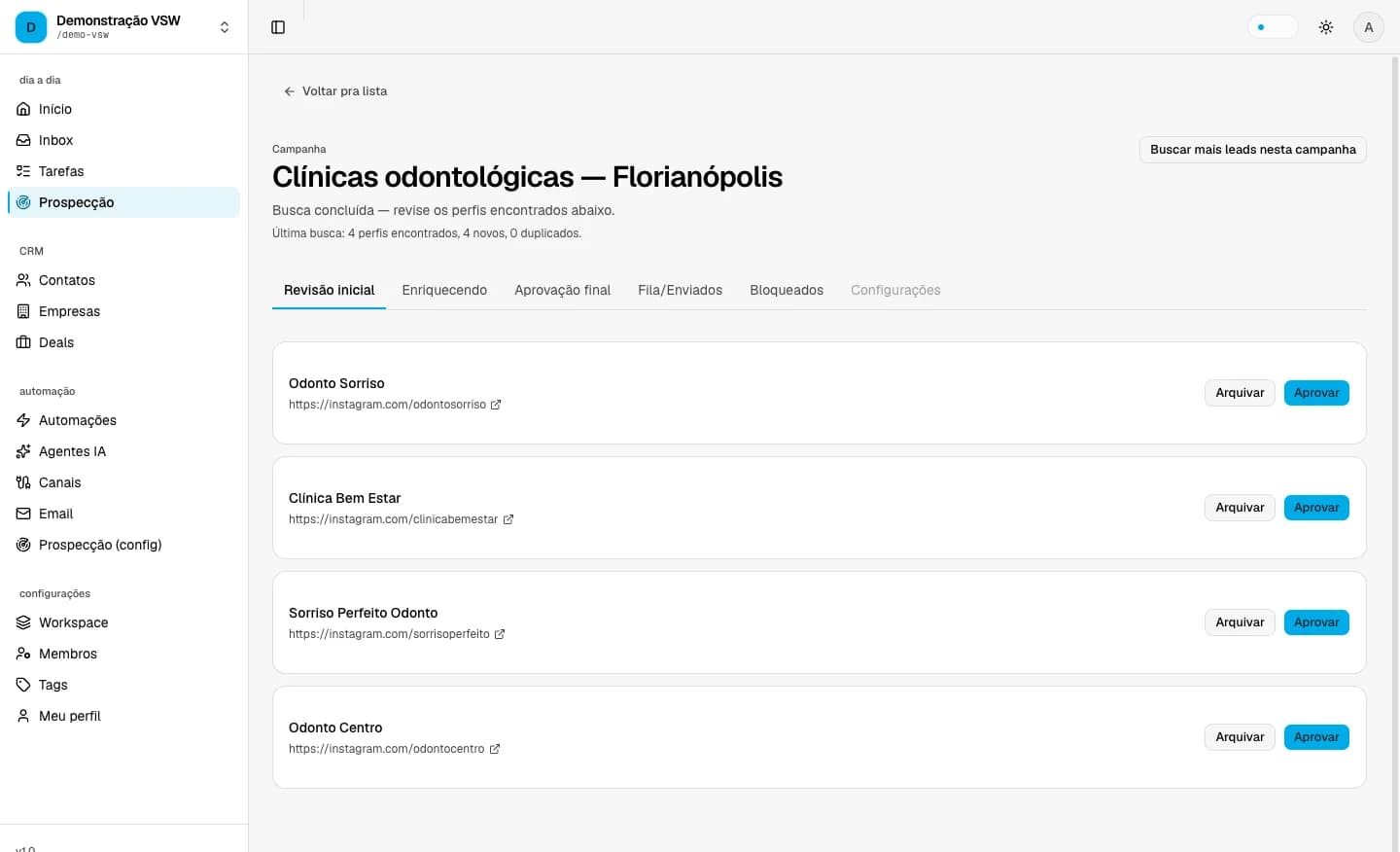Open instagram.com/clinicabemestar URL
Image resolution: width=1400 pixels, height=852 pixels.
click(x=393, y=519)
